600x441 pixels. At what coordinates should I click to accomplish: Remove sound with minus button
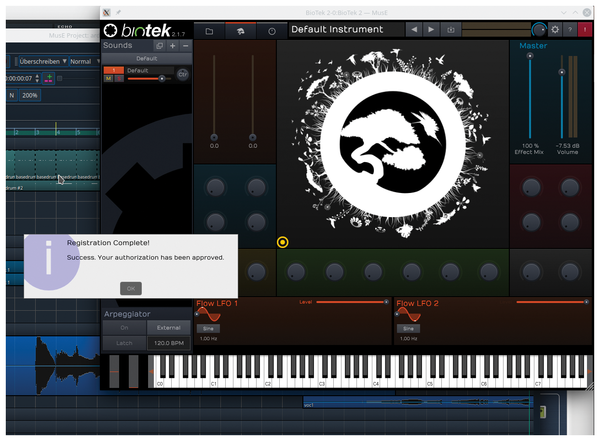pos(186,46)
